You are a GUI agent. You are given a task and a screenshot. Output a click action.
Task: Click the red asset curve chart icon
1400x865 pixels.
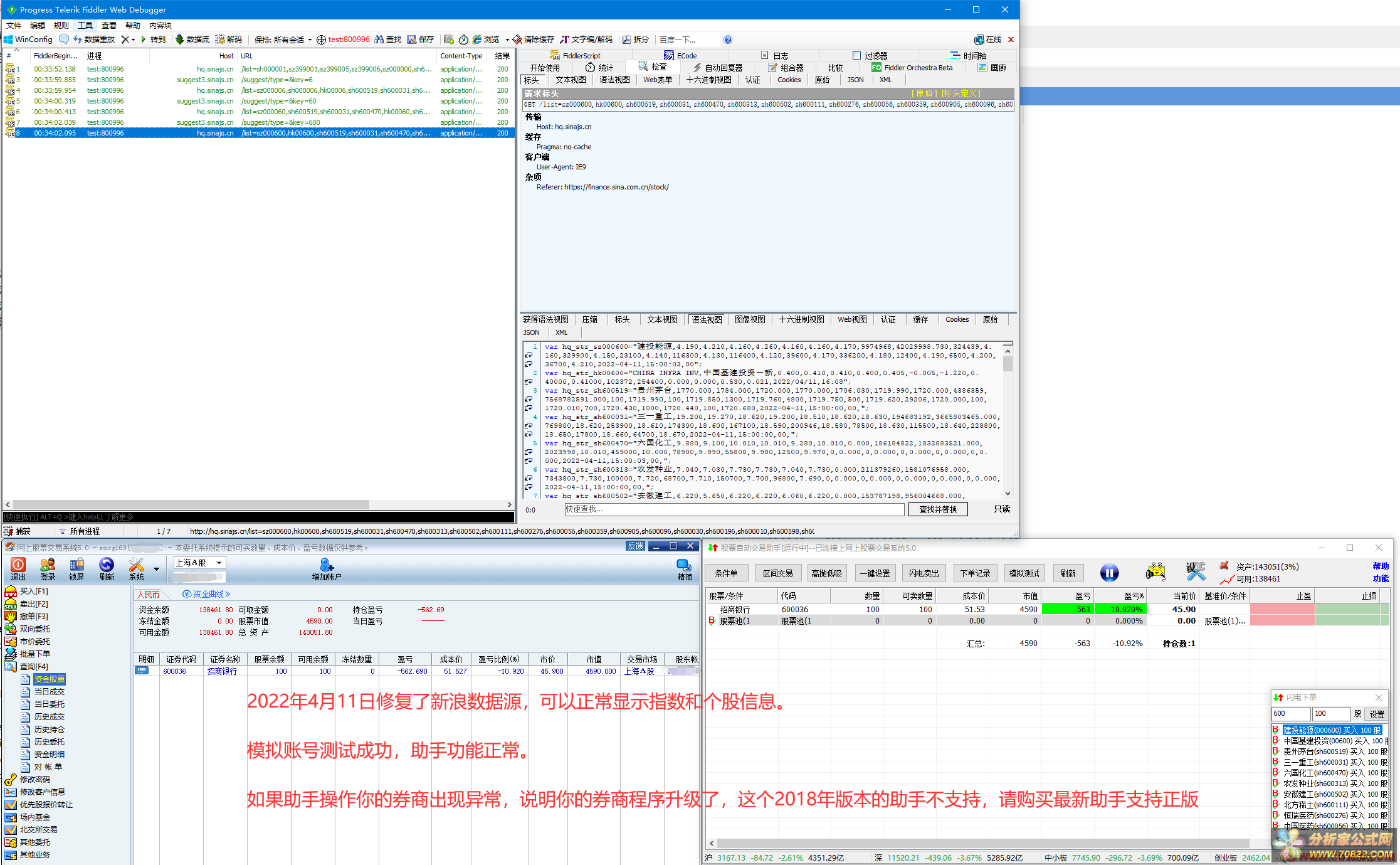1227,579
